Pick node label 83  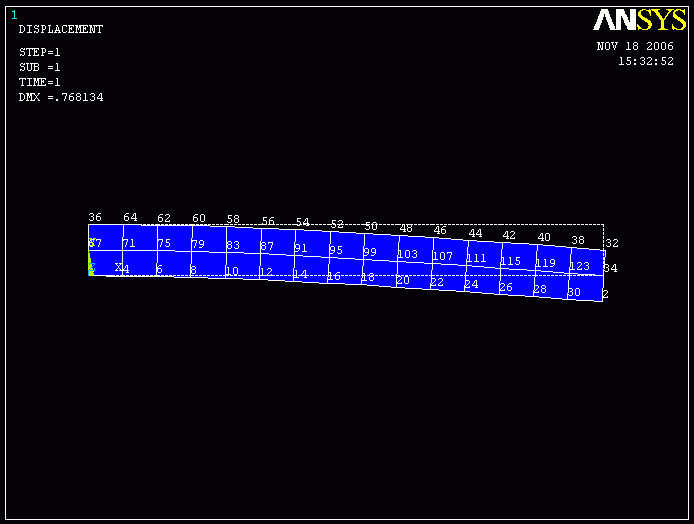click(x=233, y=245)
